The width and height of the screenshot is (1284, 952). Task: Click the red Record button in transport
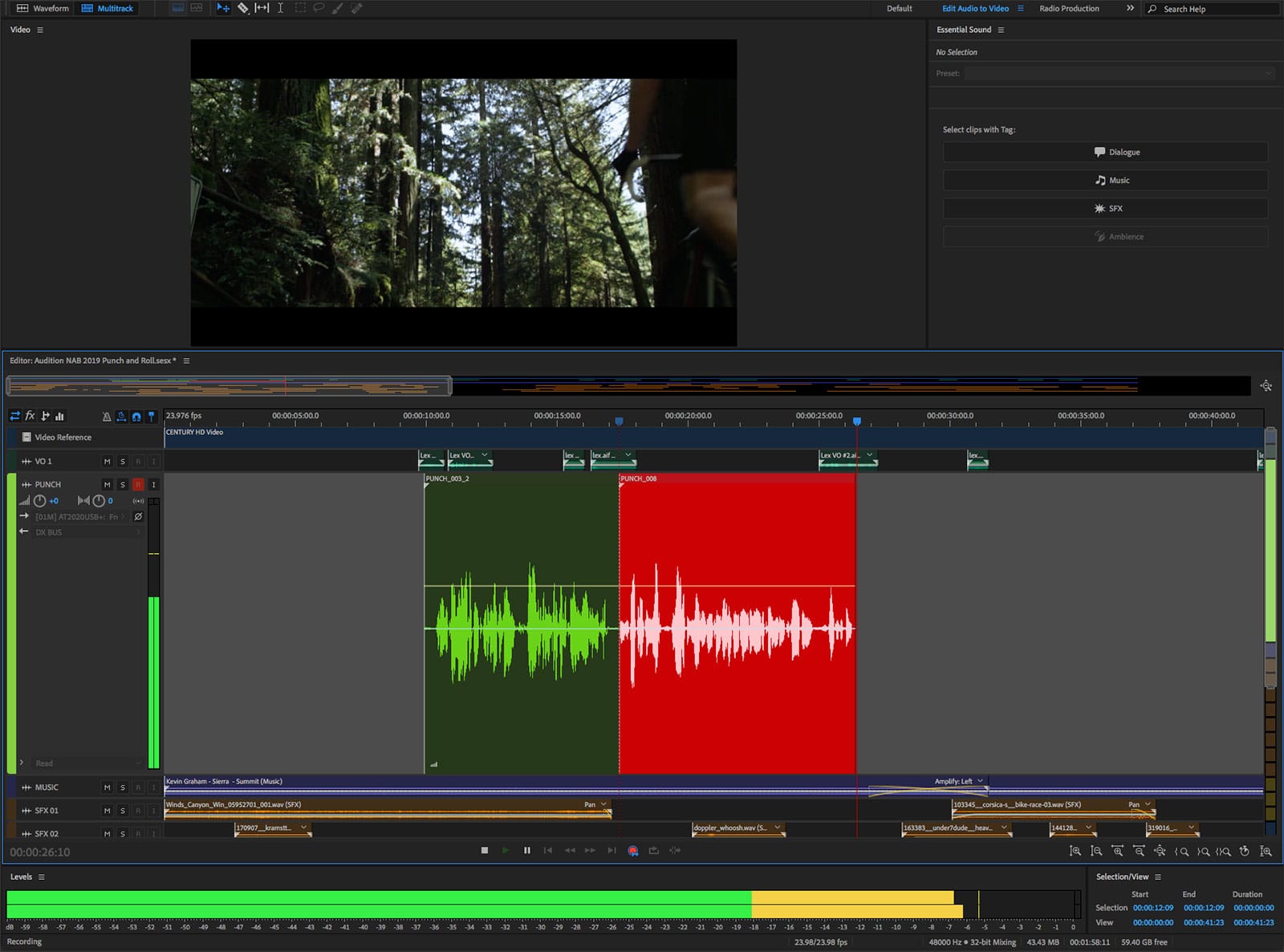click(632, 851)
